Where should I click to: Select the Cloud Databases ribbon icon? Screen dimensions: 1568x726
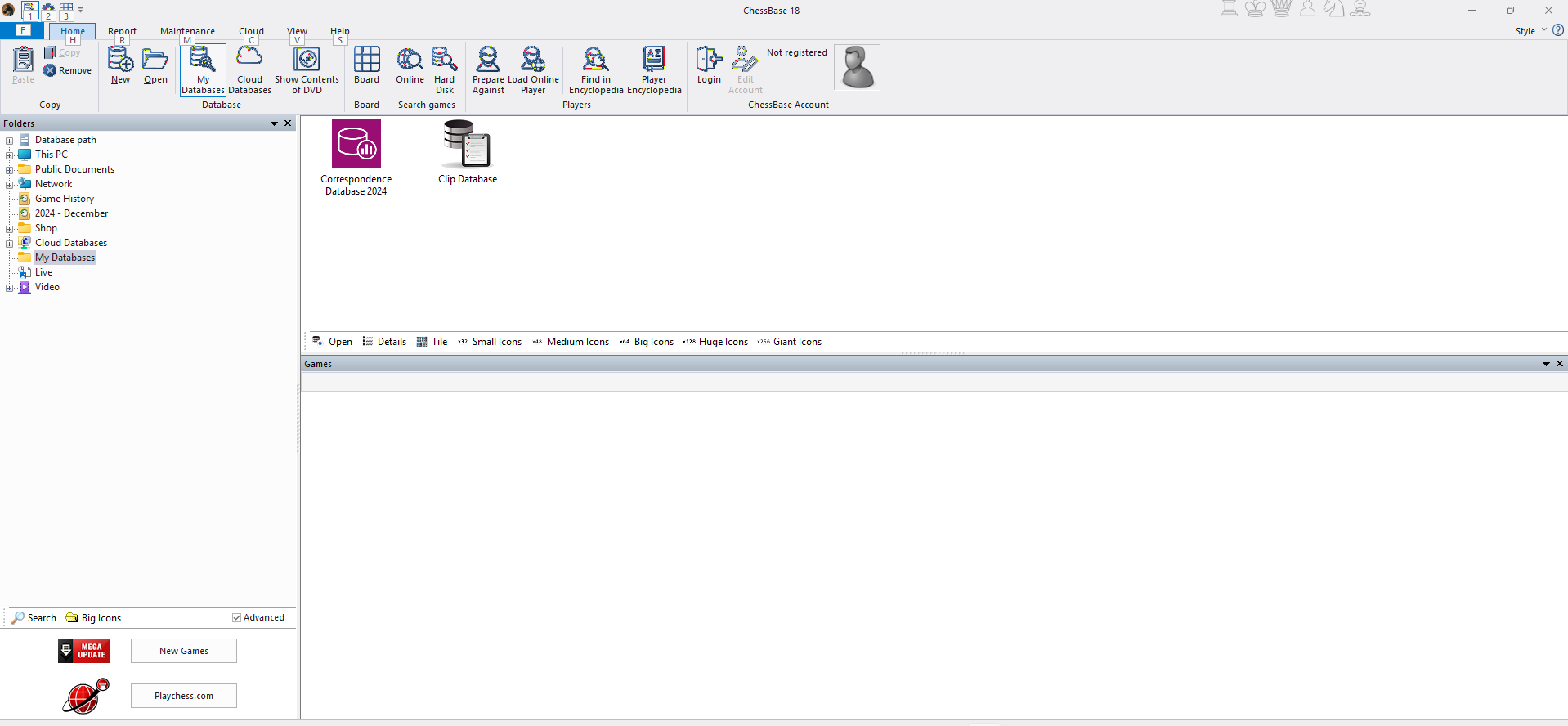click(249, 70)
